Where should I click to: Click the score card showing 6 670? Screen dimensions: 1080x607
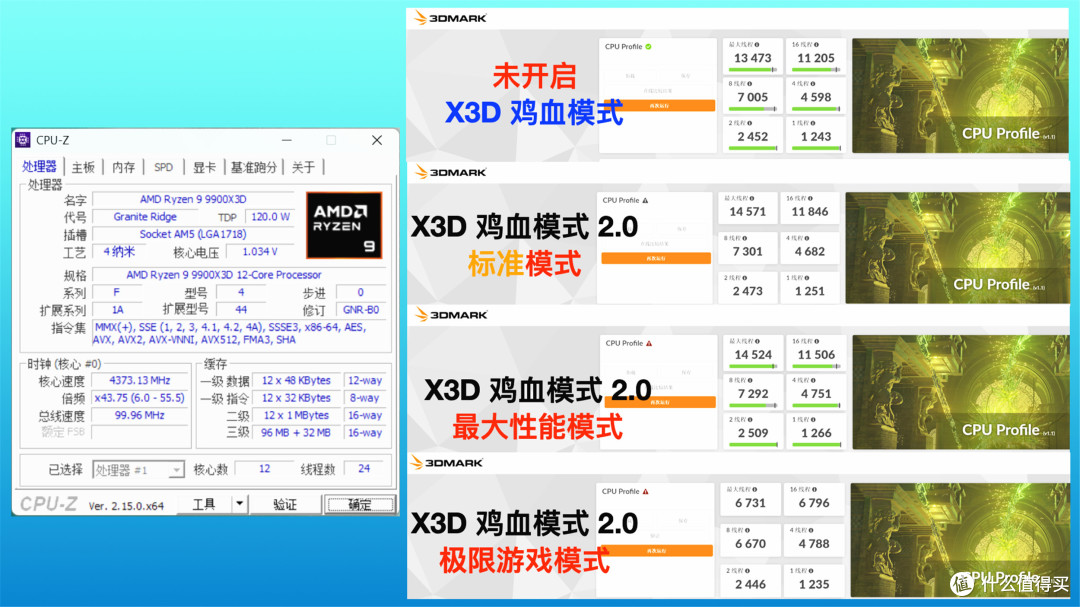[750, 540]
